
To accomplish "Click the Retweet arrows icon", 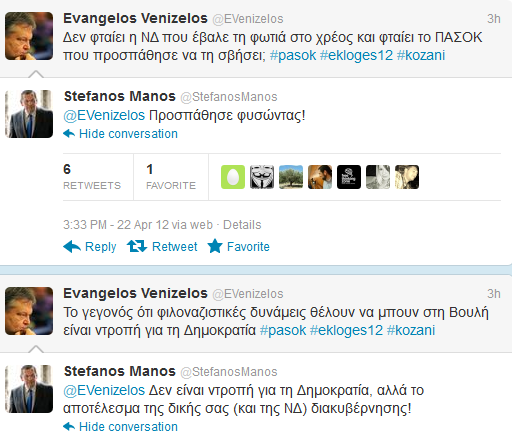I will (137, 246).
